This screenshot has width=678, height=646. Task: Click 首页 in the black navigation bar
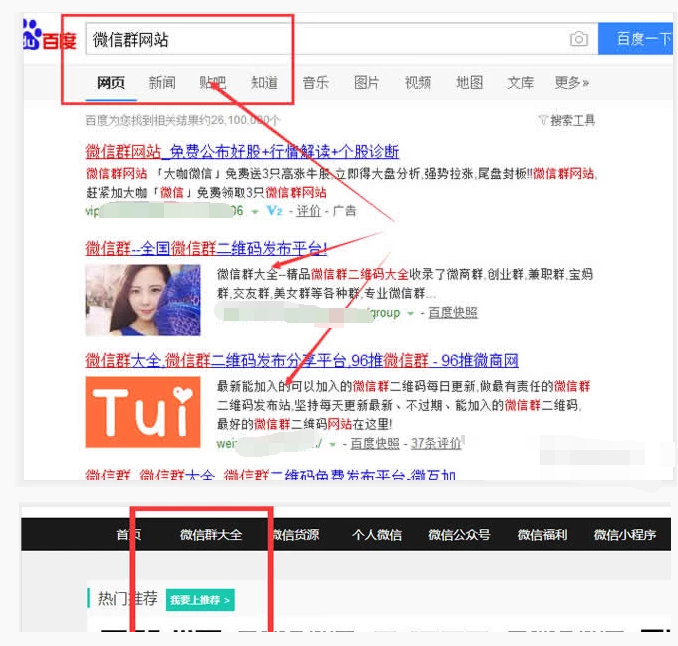click(128, 535)
